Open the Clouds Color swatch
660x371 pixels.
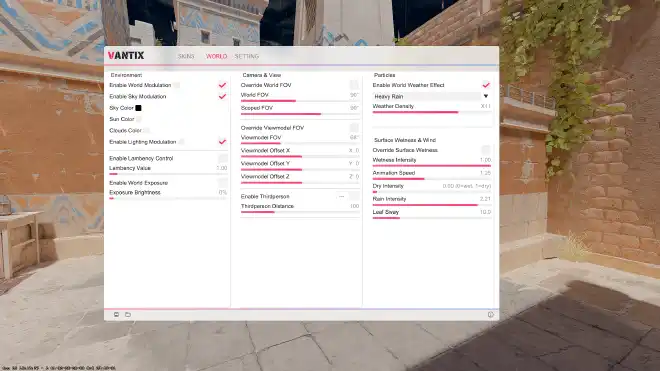coord(146,131)
